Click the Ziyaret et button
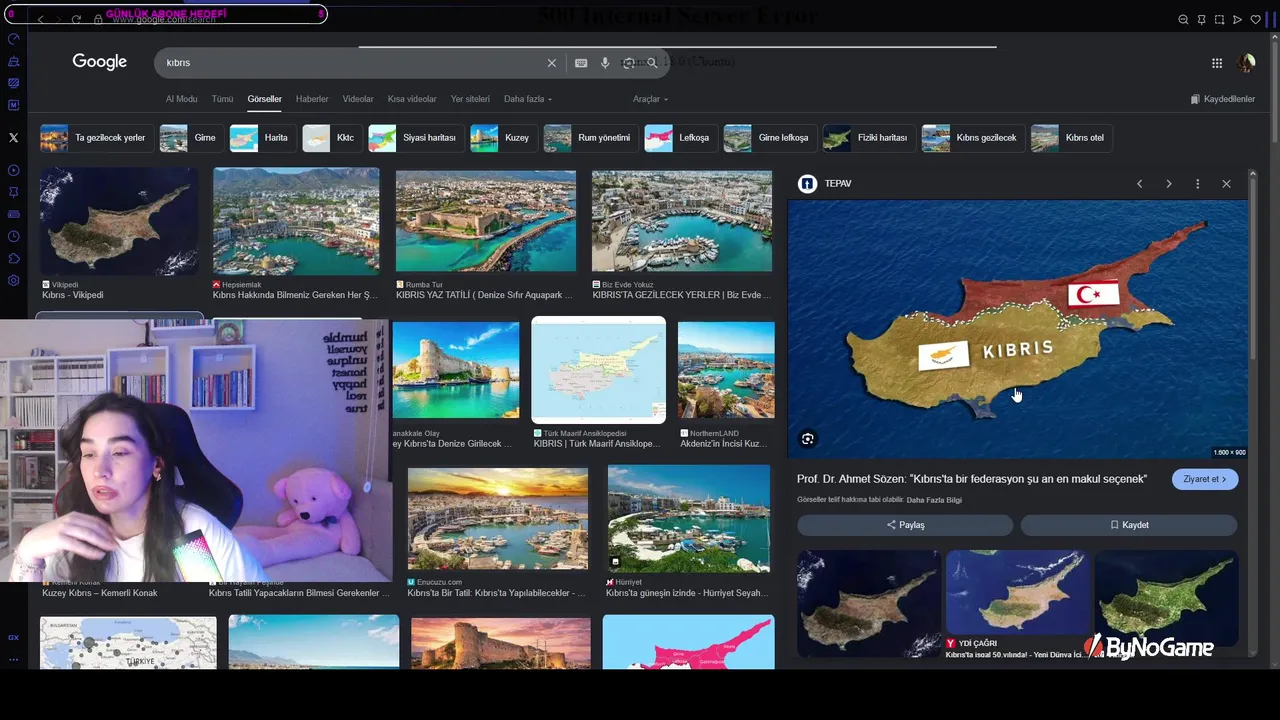1280x720 pixels. tap(1205, 479)
